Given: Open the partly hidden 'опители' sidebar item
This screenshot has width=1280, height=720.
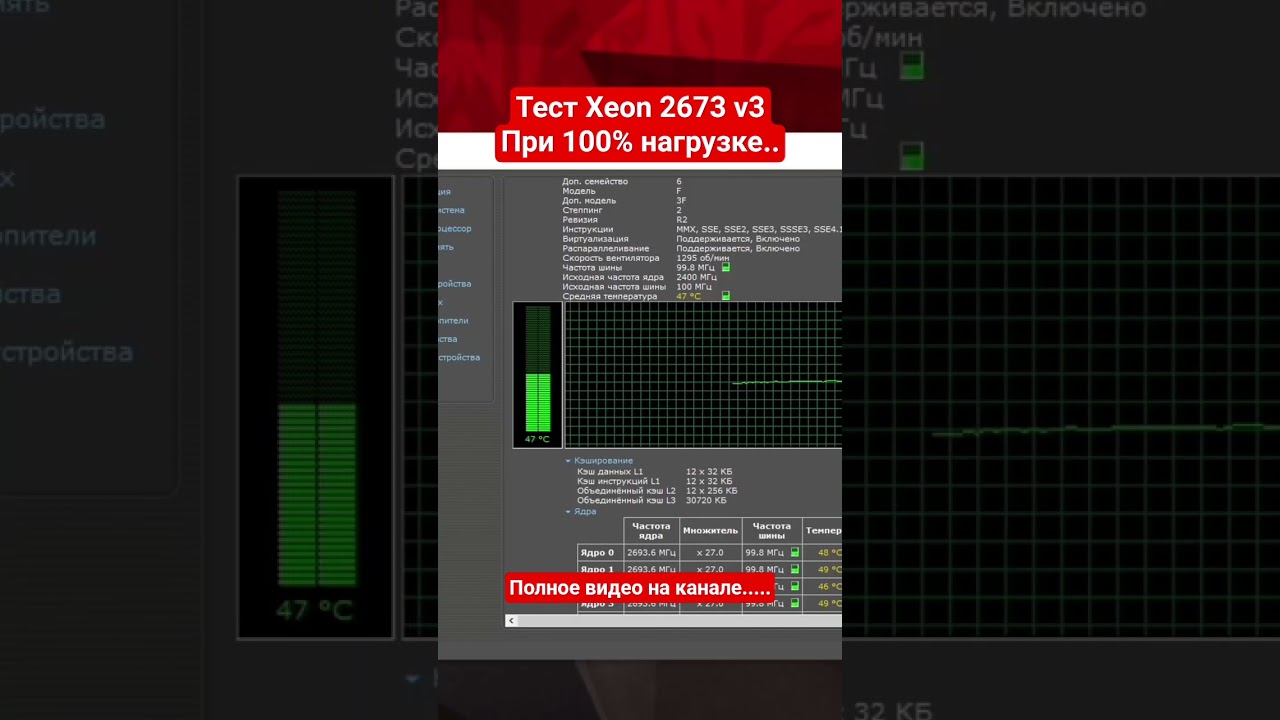Looking at the screenshot, I should point(453,320).
